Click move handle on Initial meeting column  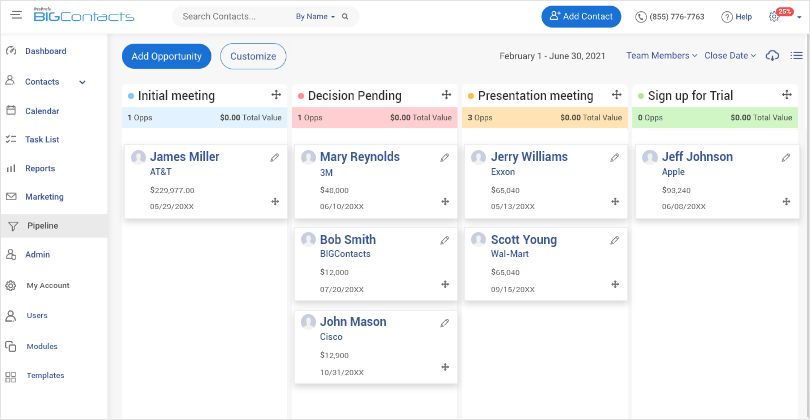[276, 95]
